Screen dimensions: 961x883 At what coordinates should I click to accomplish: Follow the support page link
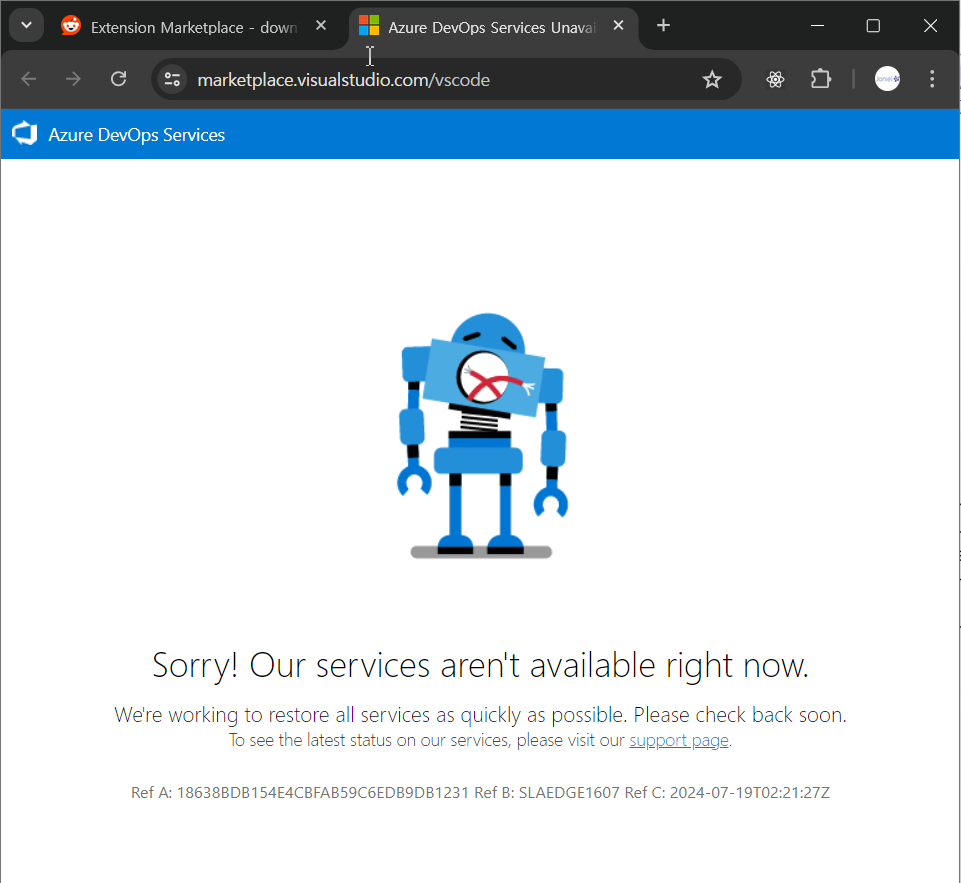(678, 741)
